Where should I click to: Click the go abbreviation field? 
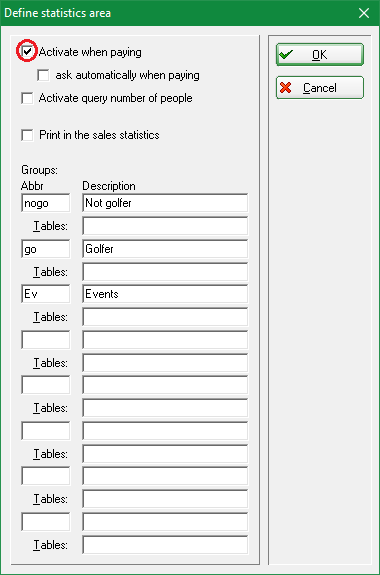(45, 249)
